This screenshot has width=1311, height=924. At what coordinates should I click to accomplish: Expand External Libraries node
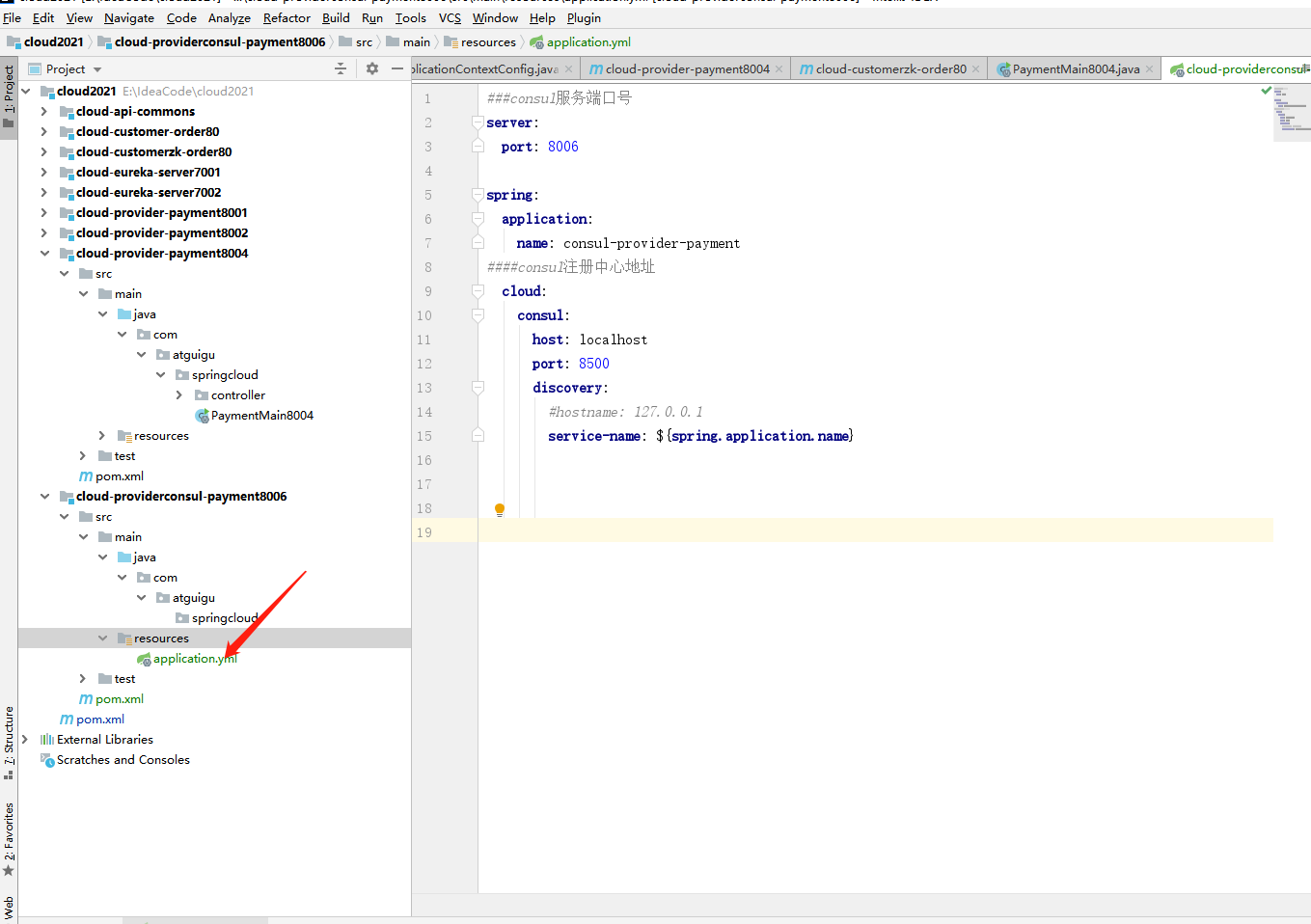[x=25, y=739]
